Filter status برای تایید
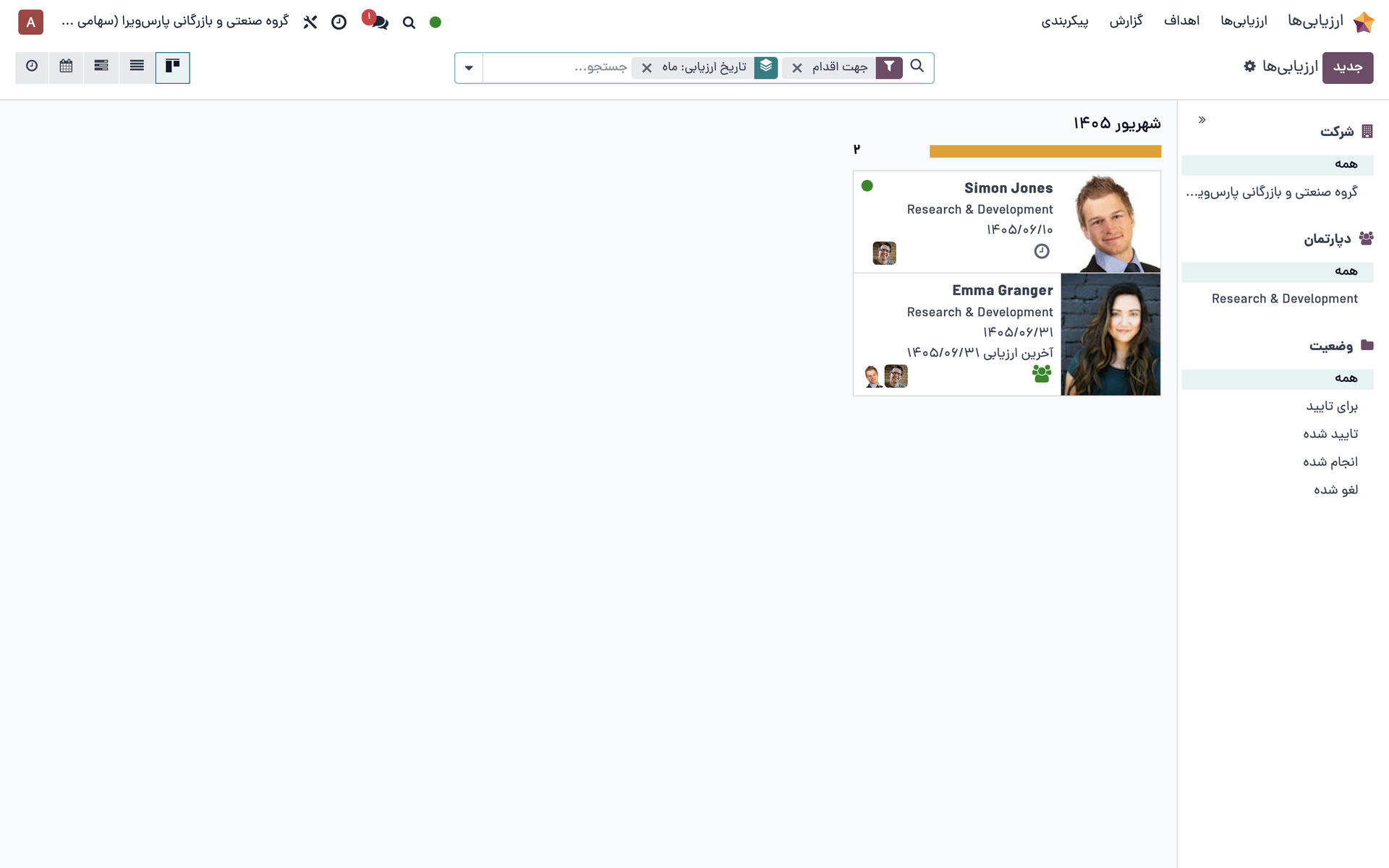1389x868 pixels. pyautogui.click(x=1332, y=407)
